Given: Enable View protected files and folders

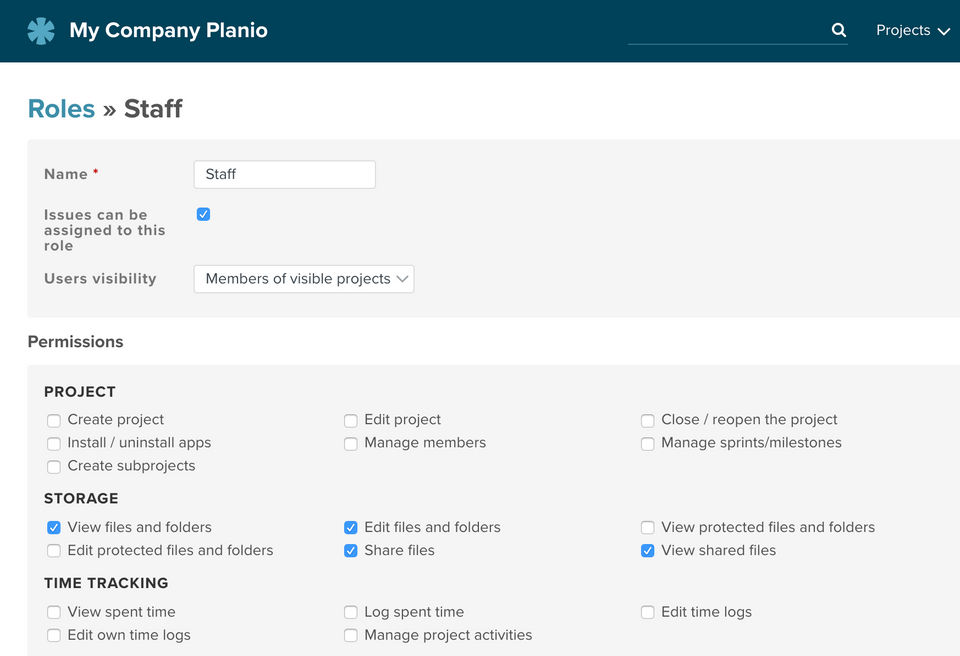Looking at the screenshot, I should 648,528.
